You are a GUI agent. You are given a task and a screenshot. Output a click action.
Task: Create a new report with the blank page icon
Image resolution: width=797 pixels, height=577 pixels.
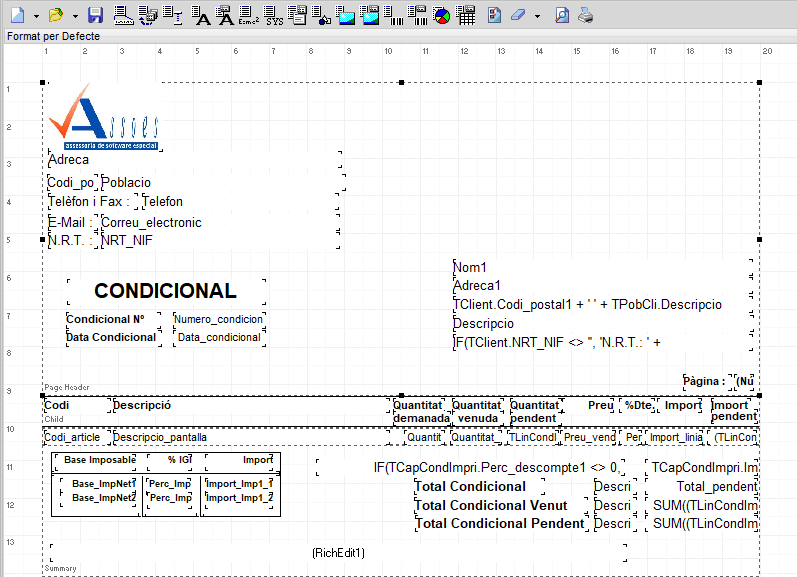pos(18,15)
